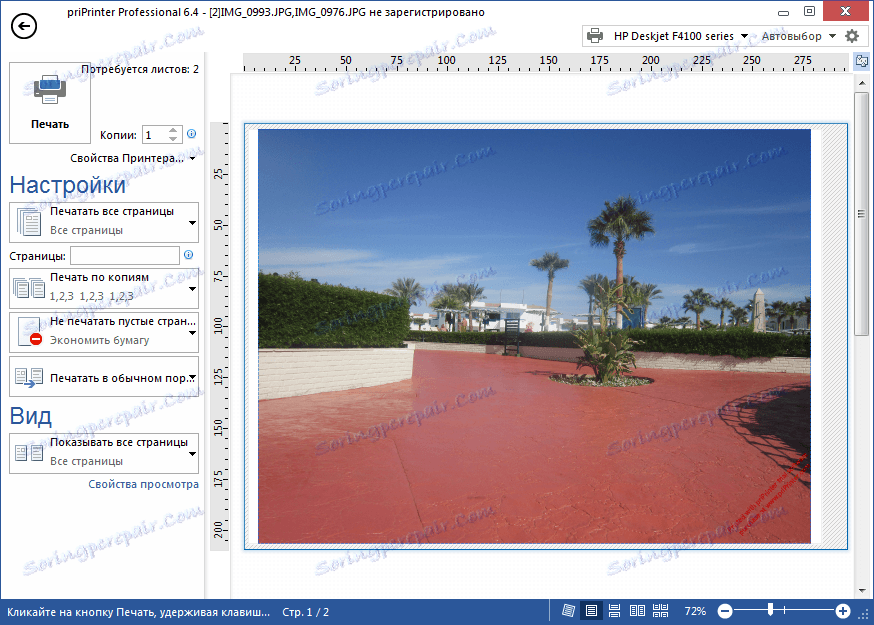Viewport: 874px width, 625px height.
Task: Select the multi-page thumbnail grid view
Action: (x=661, y=611)
